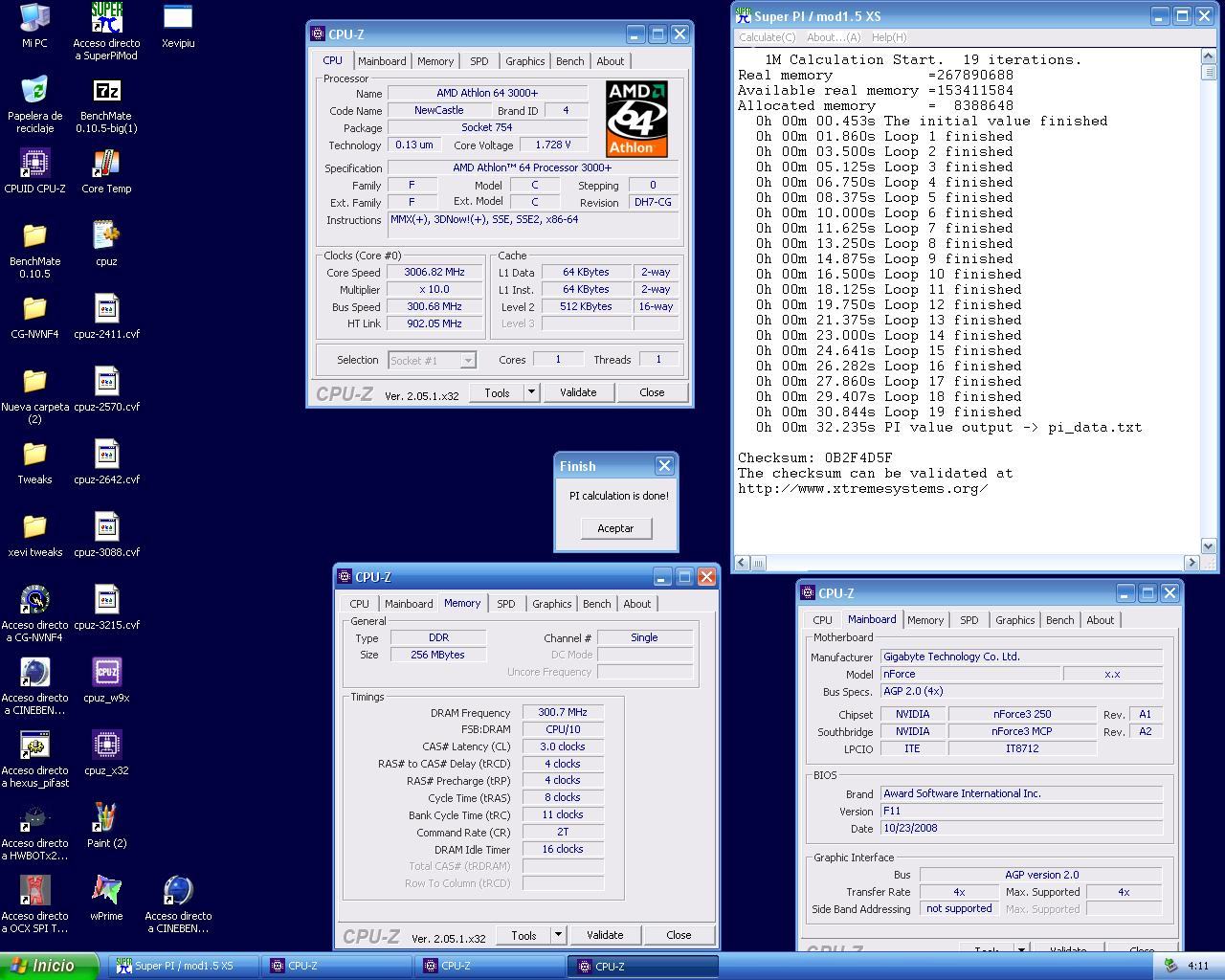Open the Help(H) menu in Super PI
This screenshot has height=980, width=1225.
tap(889, 37)
